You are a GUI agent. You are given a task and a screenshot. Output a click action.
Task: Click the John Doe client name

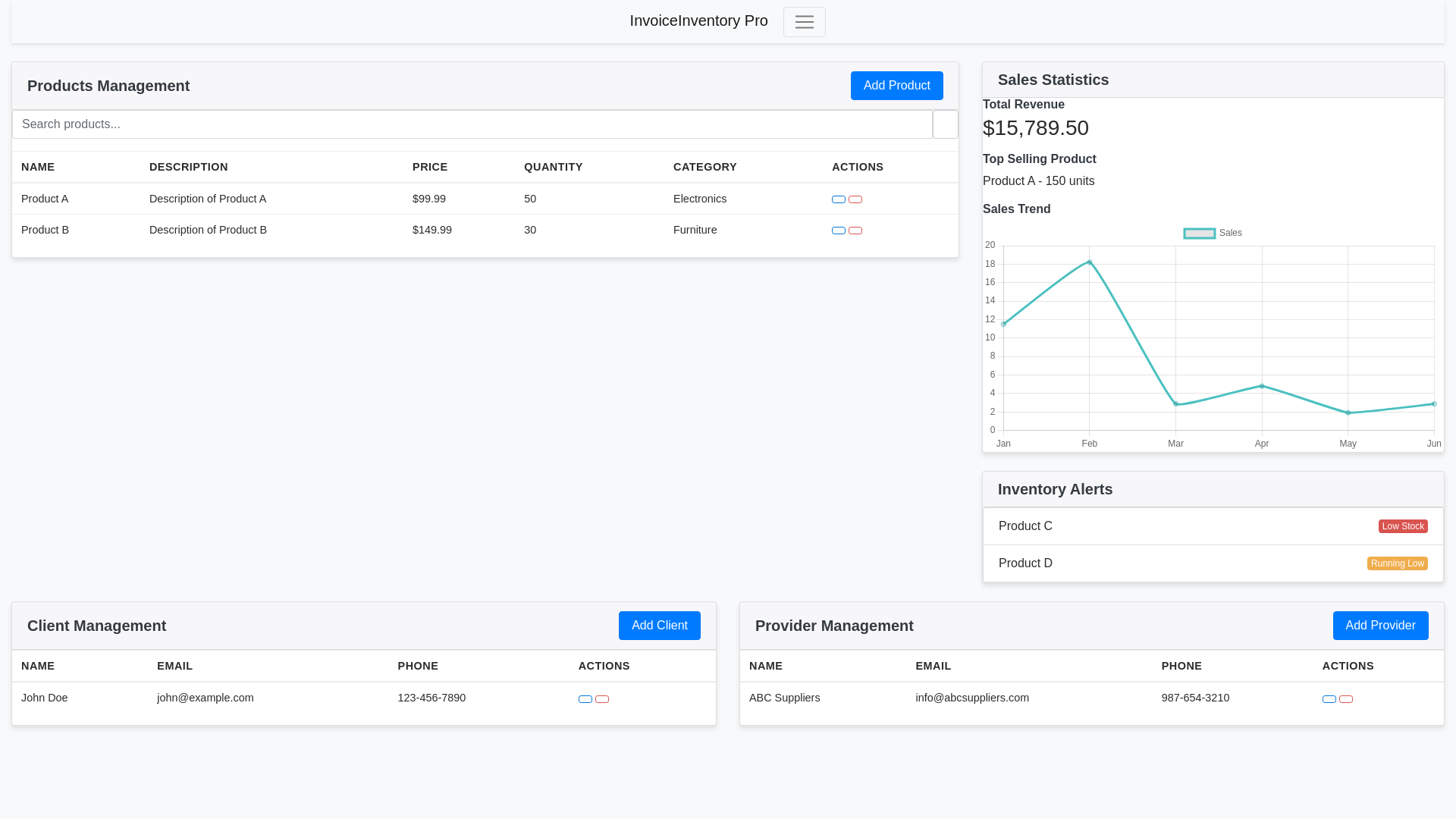(x=45, y=698)
